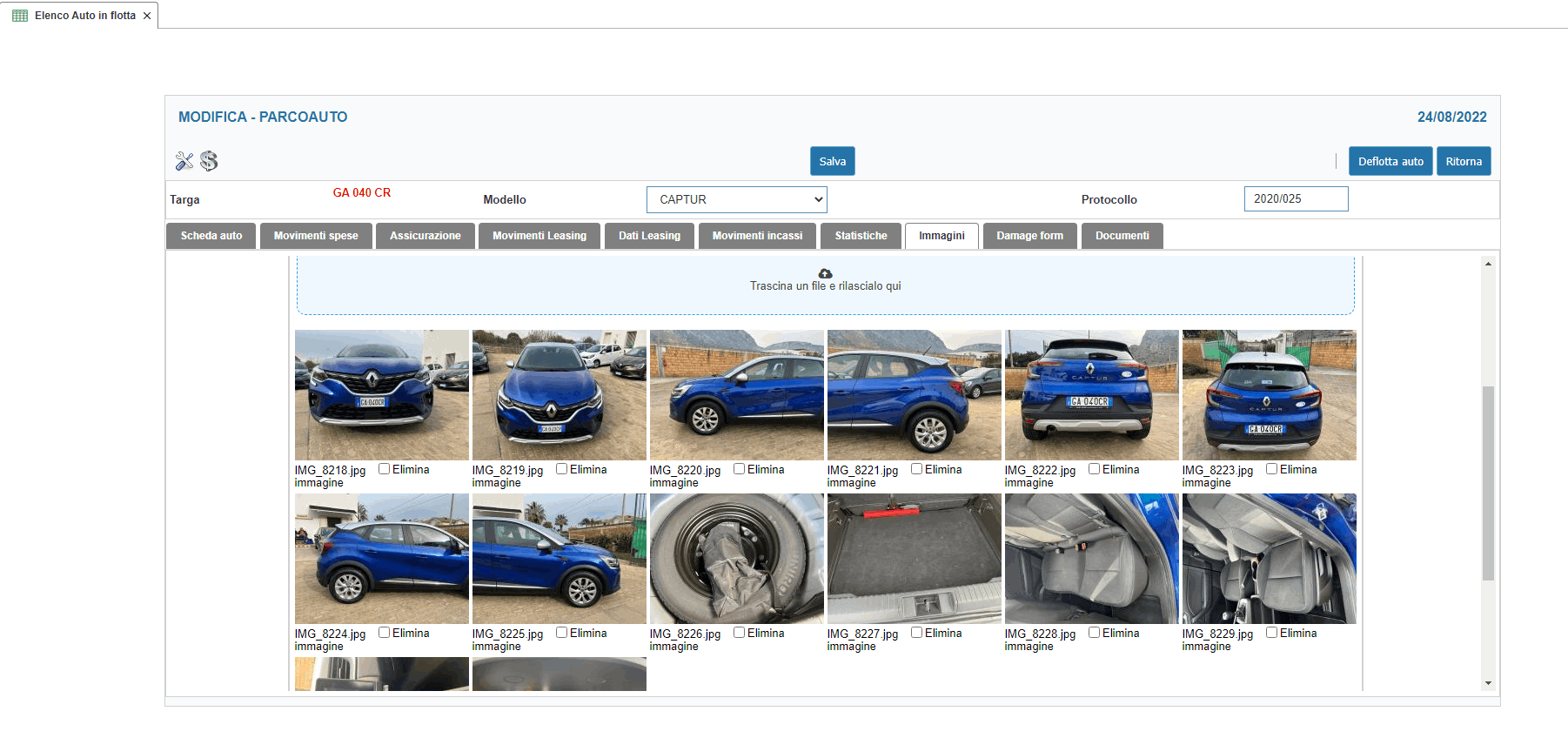Viewport: 1568px width, 738px height.
Task: Click the vertical scrollbar thumb of images panel
Action: click(1488, 483)
